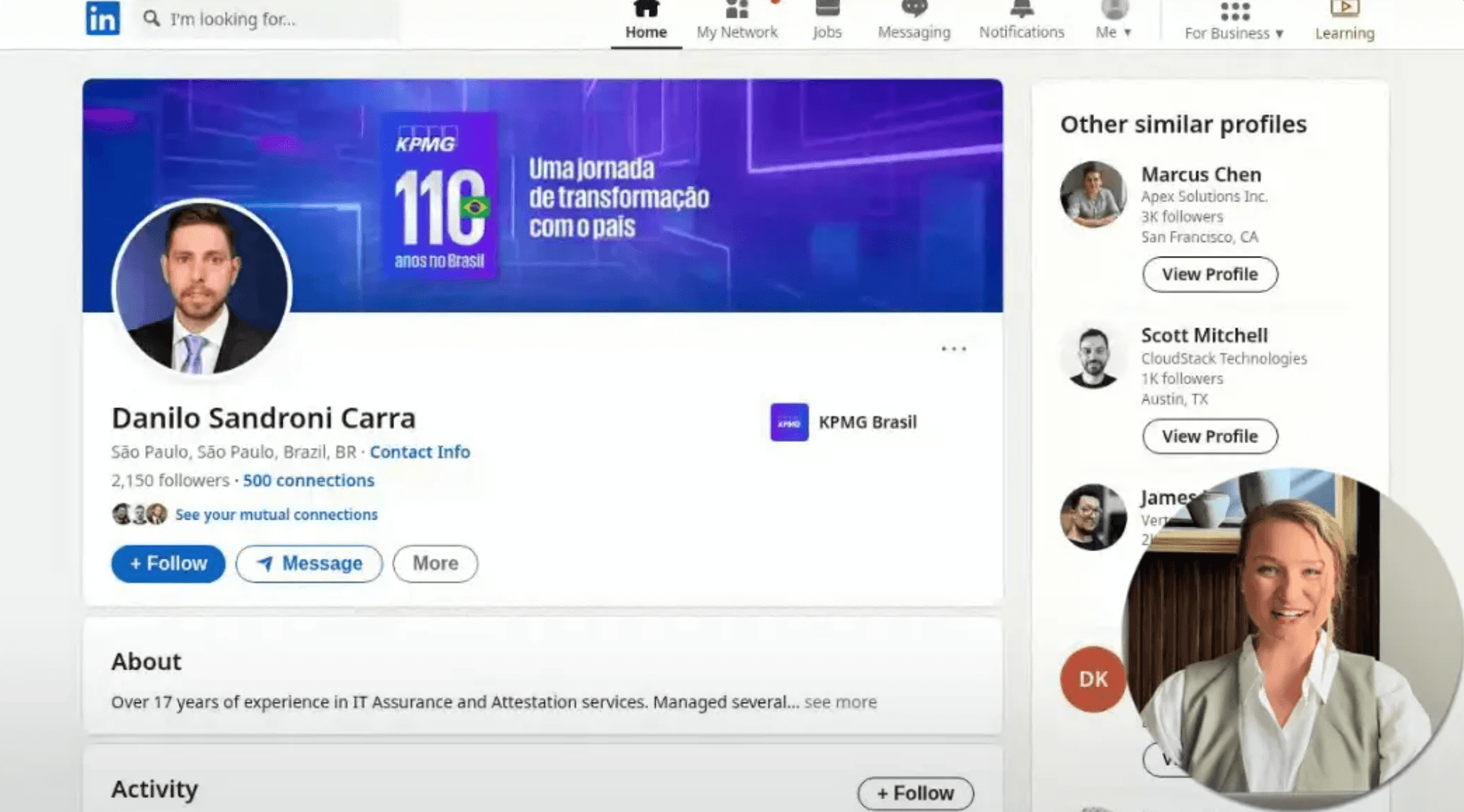The height and width of the screenshot is (812, 1464).
Task: Click the "Other similar profiles" heading
Action: 1183,124
